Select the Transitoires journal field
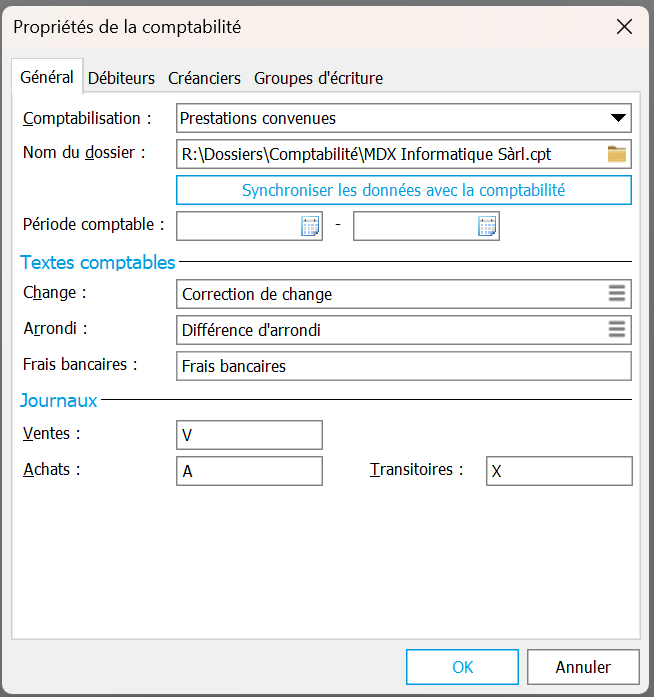 [558, 471]
